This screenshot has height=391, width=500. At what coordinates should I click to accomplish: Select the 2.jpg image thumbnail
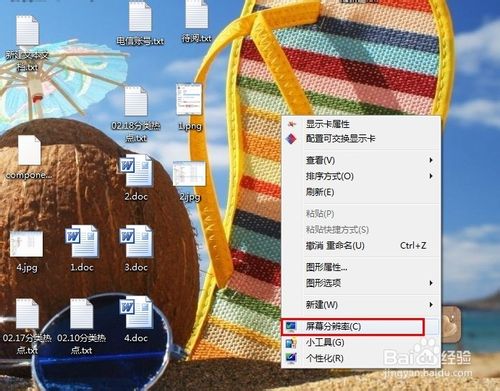189,181
